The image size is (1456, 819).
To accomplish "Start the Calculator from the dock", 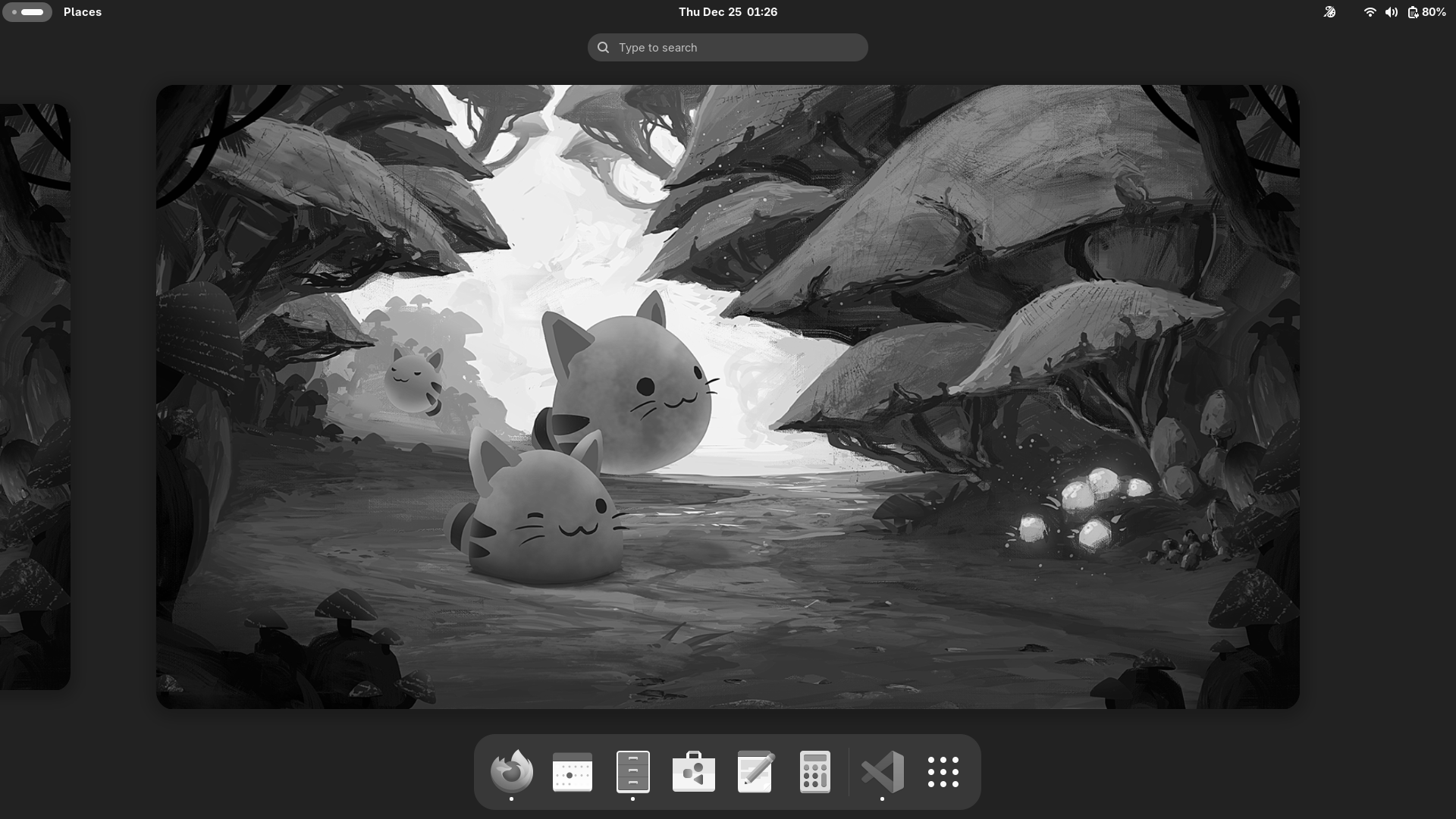I will 815,772.
